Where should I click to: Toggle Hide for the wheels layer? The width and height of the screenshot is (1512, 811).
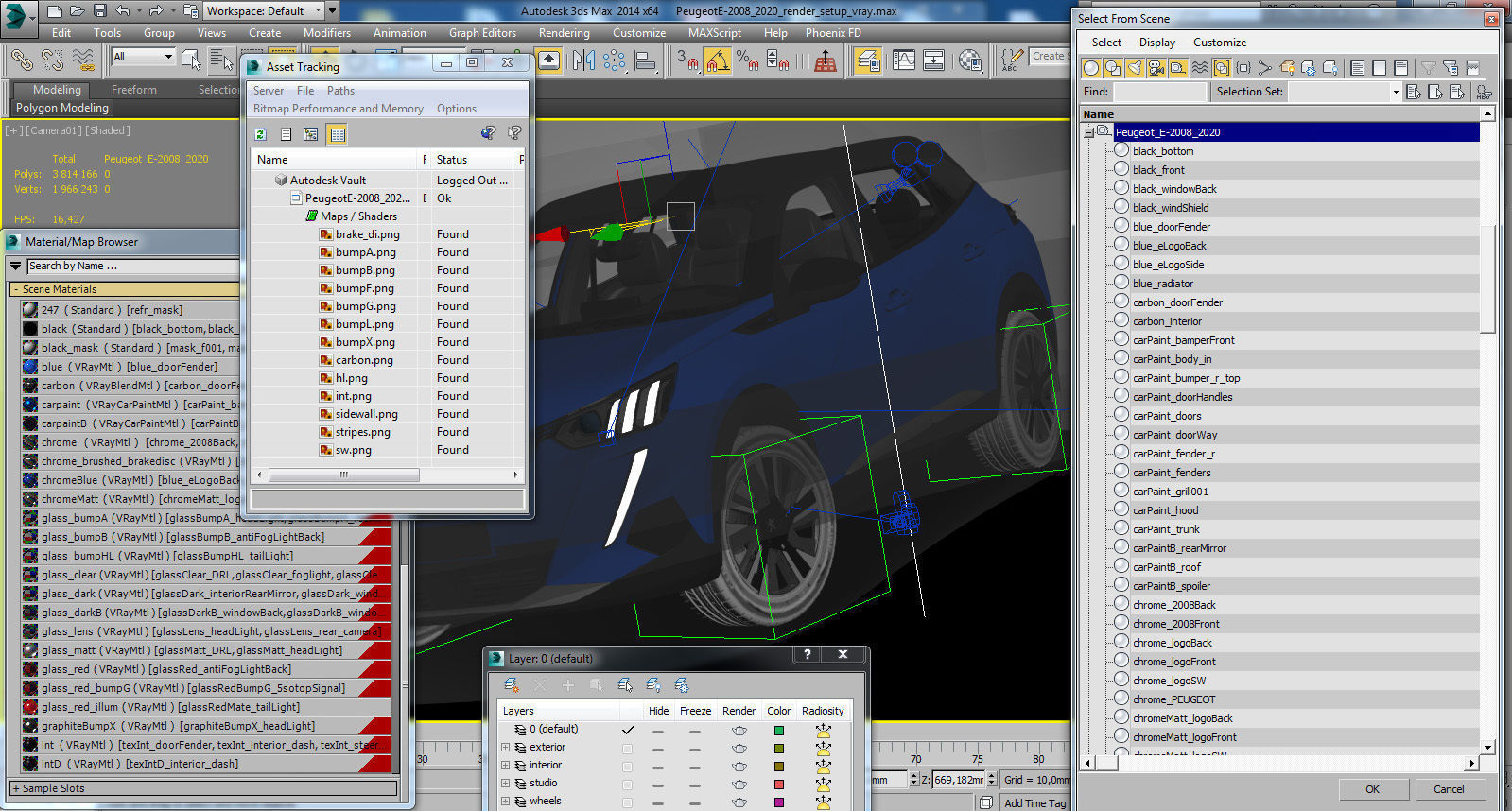(658, 802)
